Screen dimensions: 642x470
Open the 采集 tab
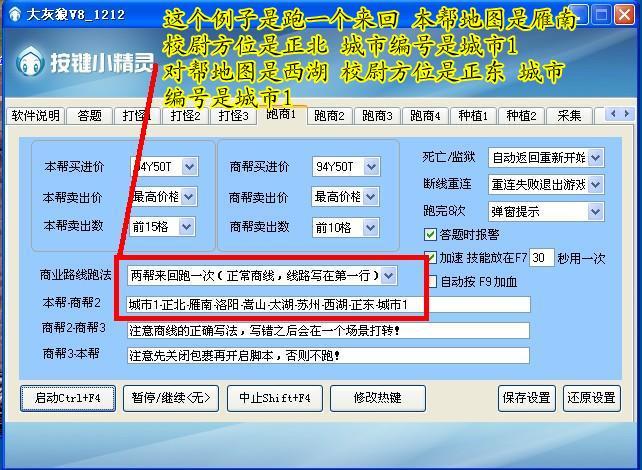point(569,116)
